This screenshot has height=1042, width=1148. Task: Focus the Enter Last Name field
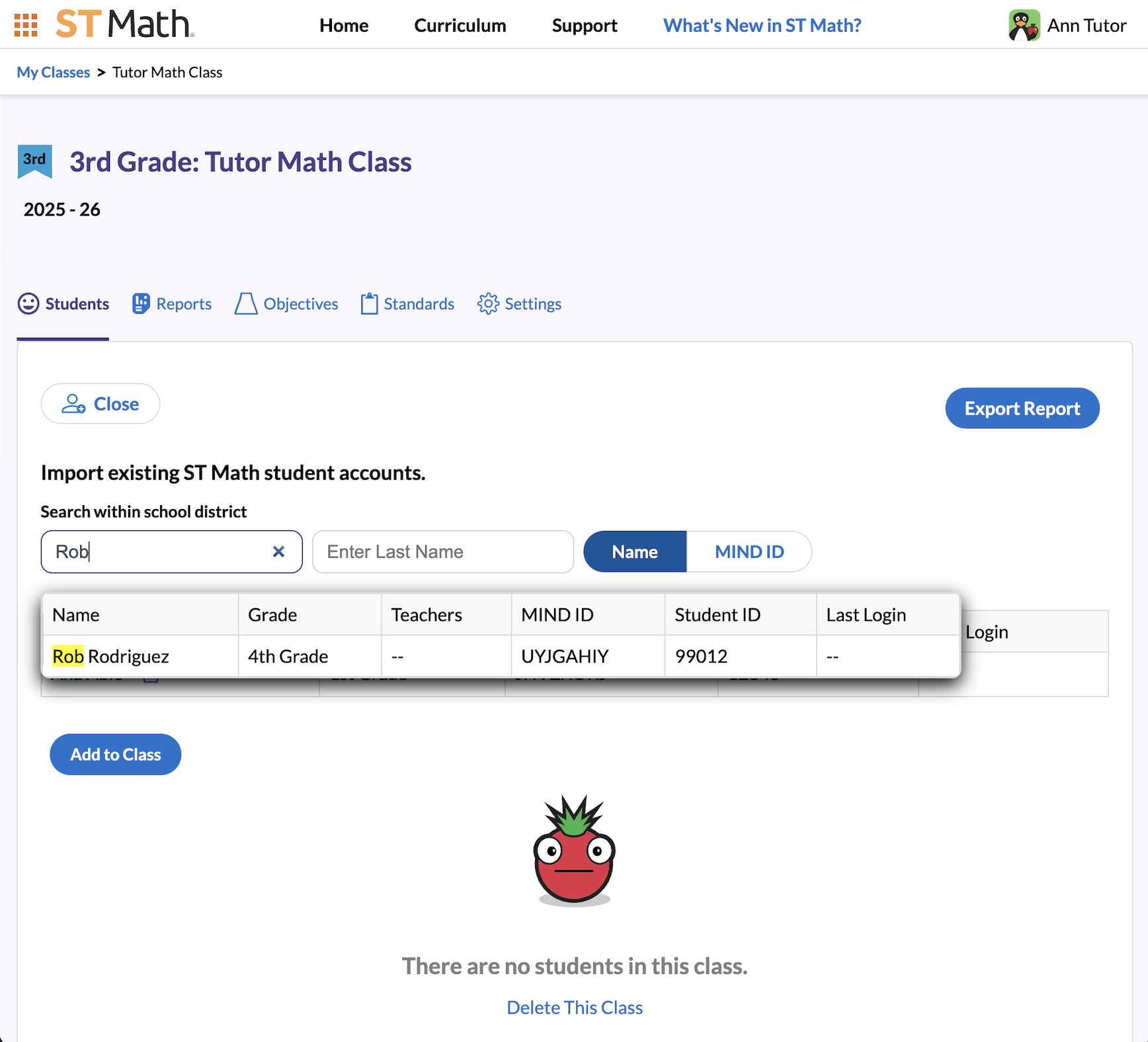click(442, 551)
